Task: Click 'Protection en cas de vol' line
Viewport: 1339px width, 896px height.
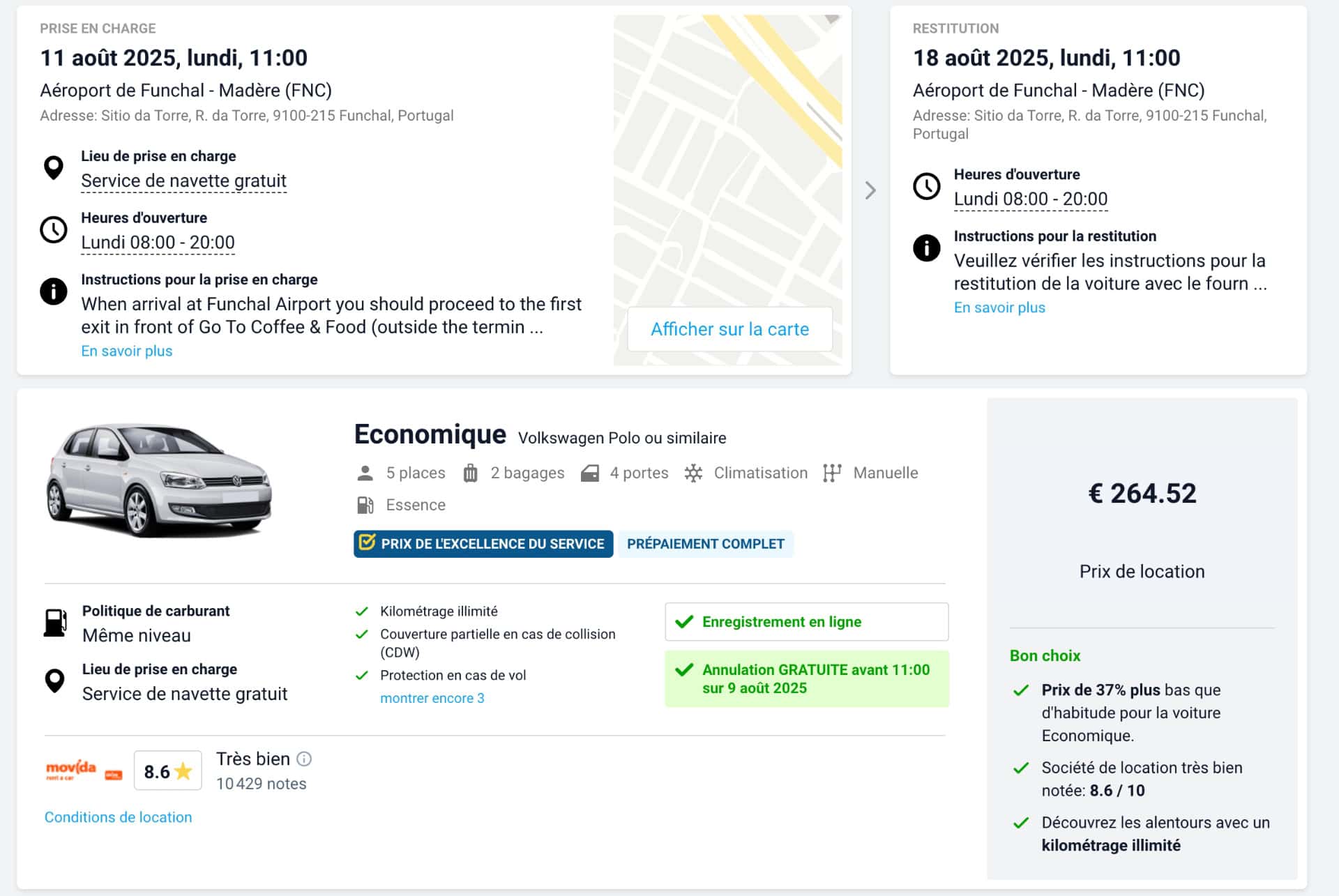Action: (x=453, y=676)
